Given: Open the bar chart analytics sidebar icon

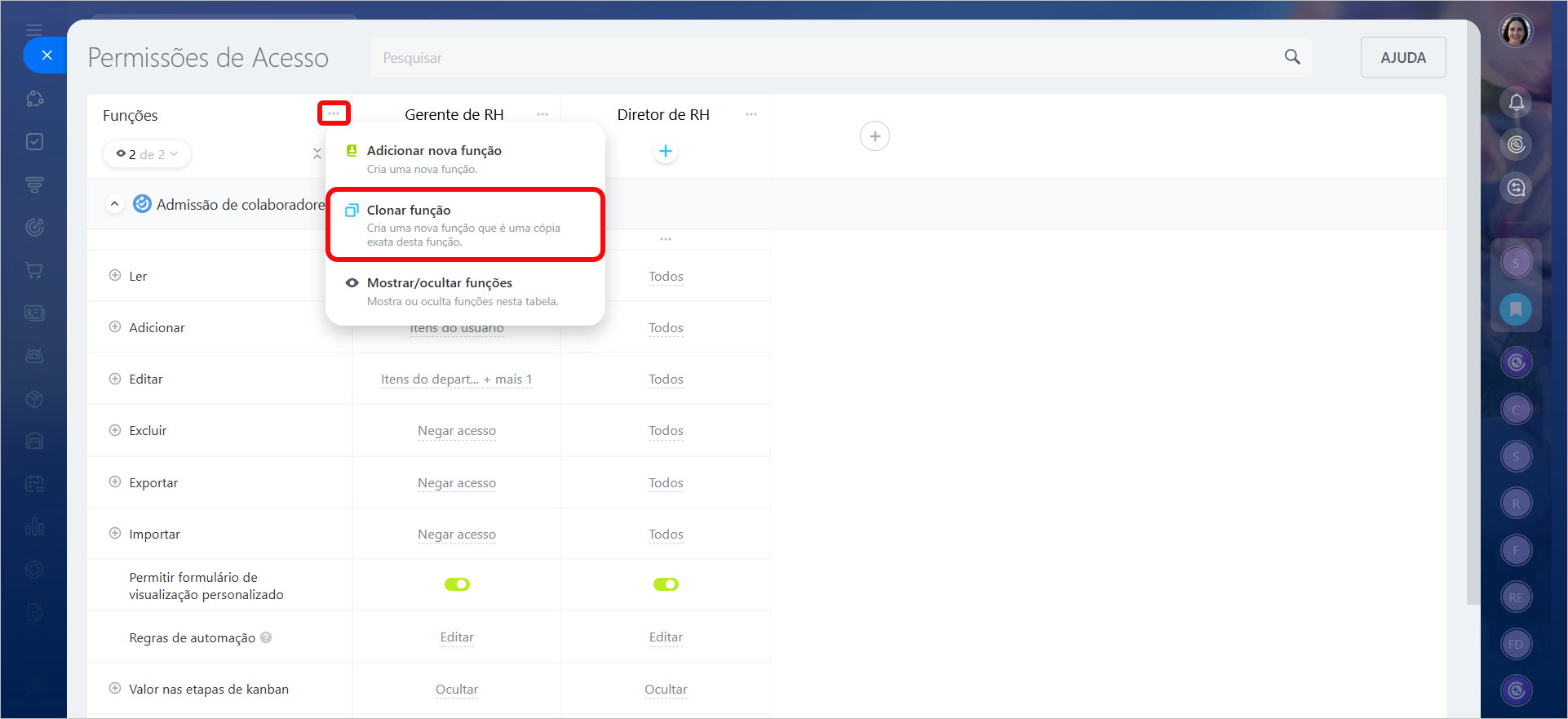Looking at the screenshot, I should click(x=34, y=526).
